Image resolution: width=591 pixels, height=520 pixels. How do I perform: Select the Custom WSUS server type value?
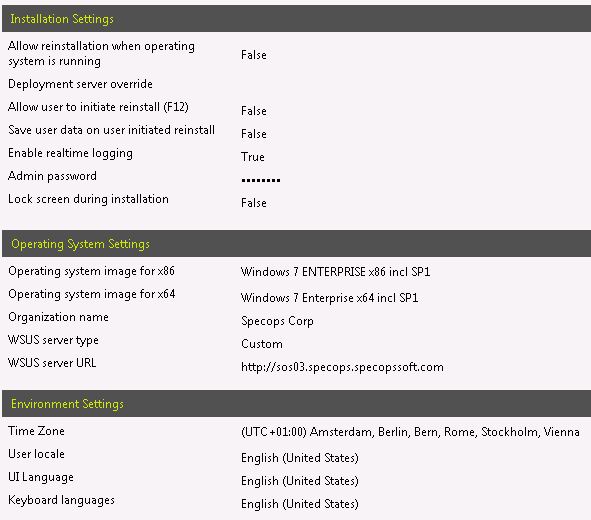[x=262, y=344]
